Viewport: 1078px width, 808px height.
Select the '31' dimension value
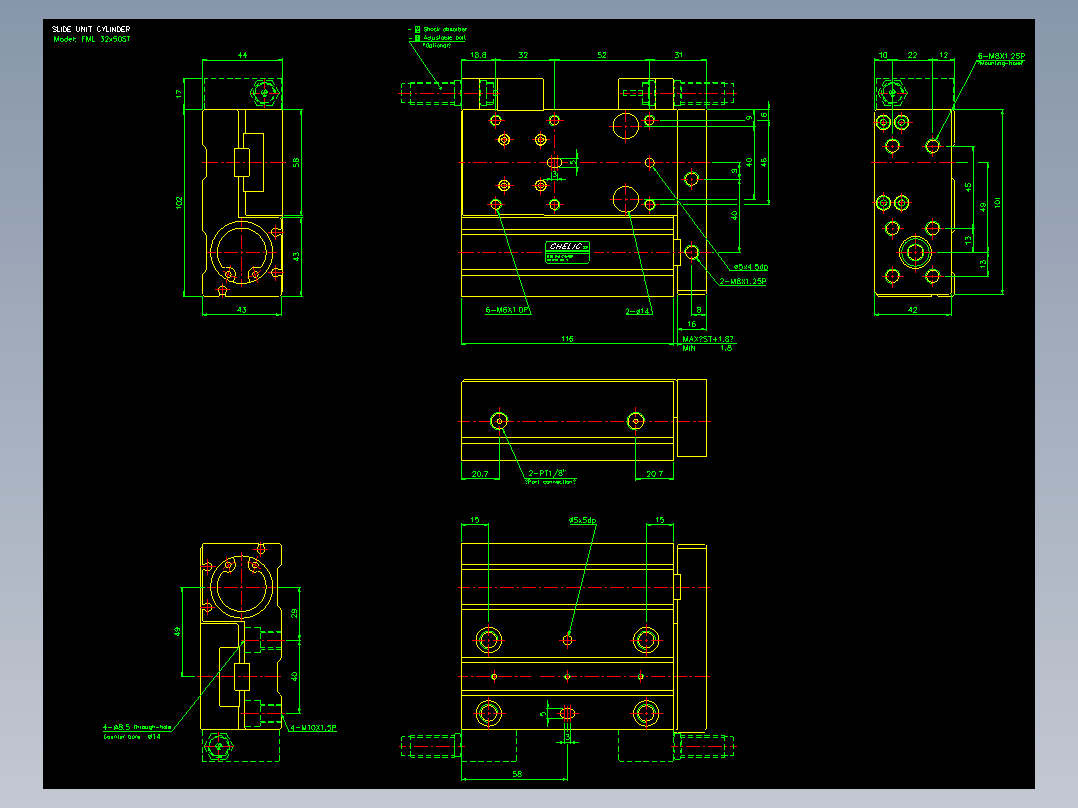click(679, 55)
